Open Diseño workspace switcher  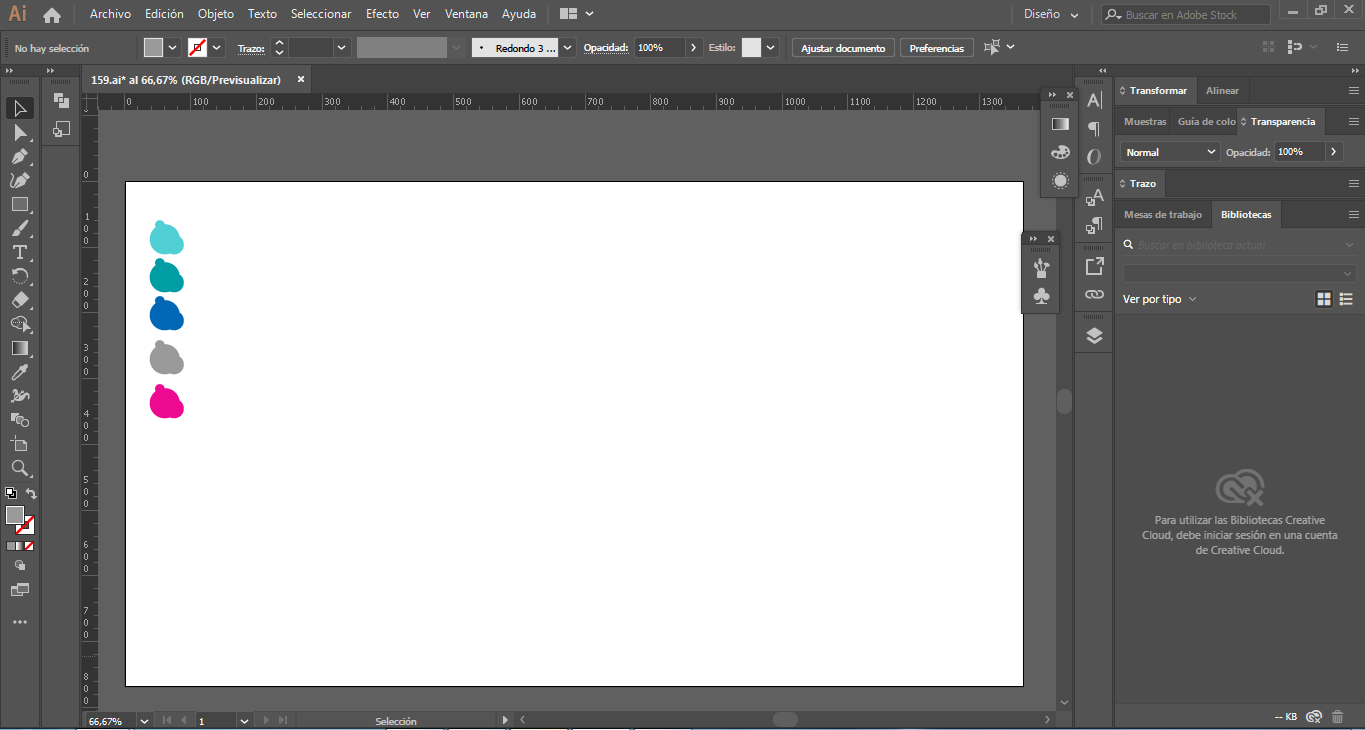click(x=1051, y=15)
